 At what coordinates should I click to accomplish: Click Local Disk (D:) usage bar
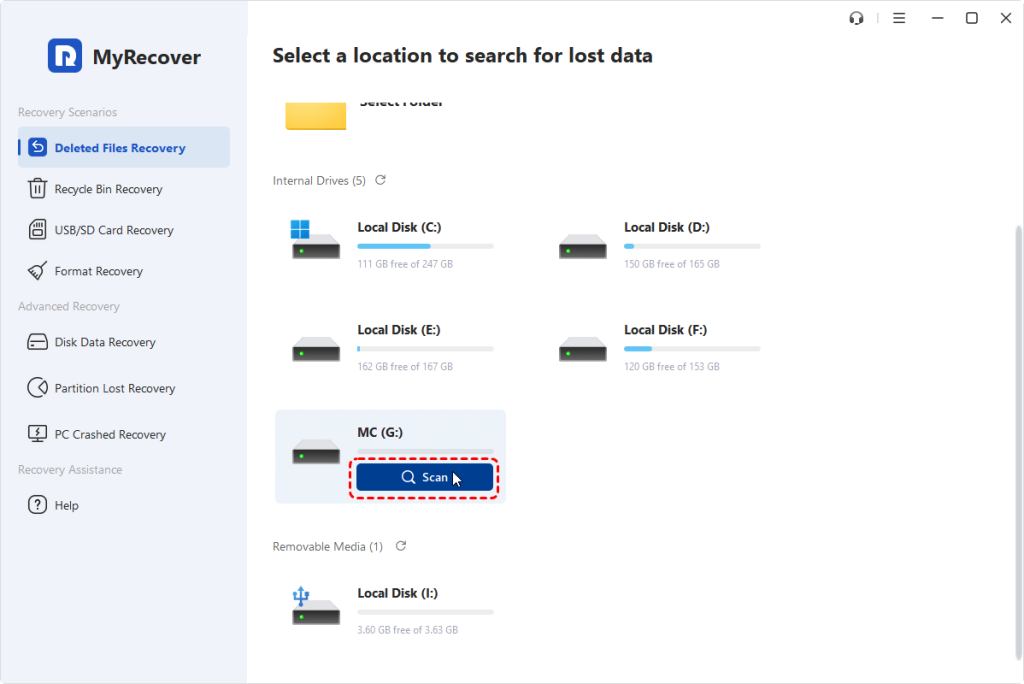(x=692, y=246)
